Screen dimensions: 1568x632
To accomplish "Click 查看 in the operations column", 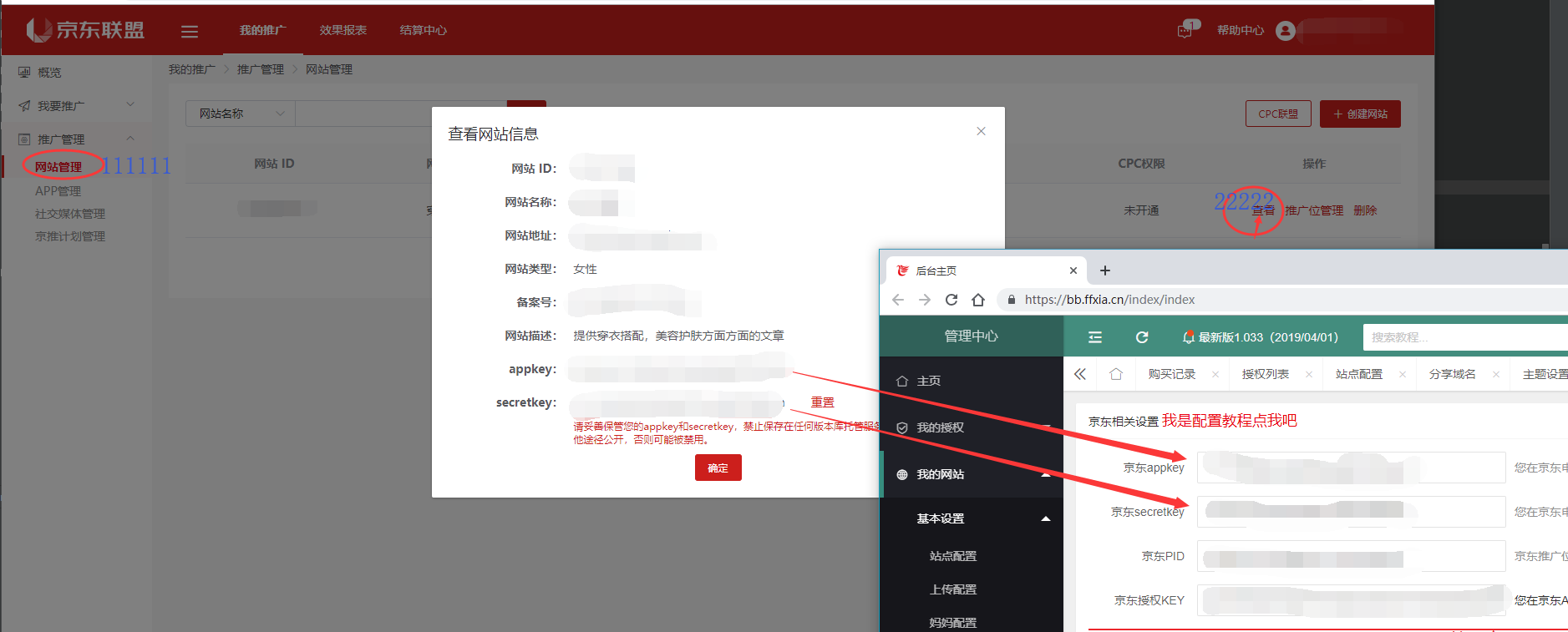I will (x=1263, y=210).
